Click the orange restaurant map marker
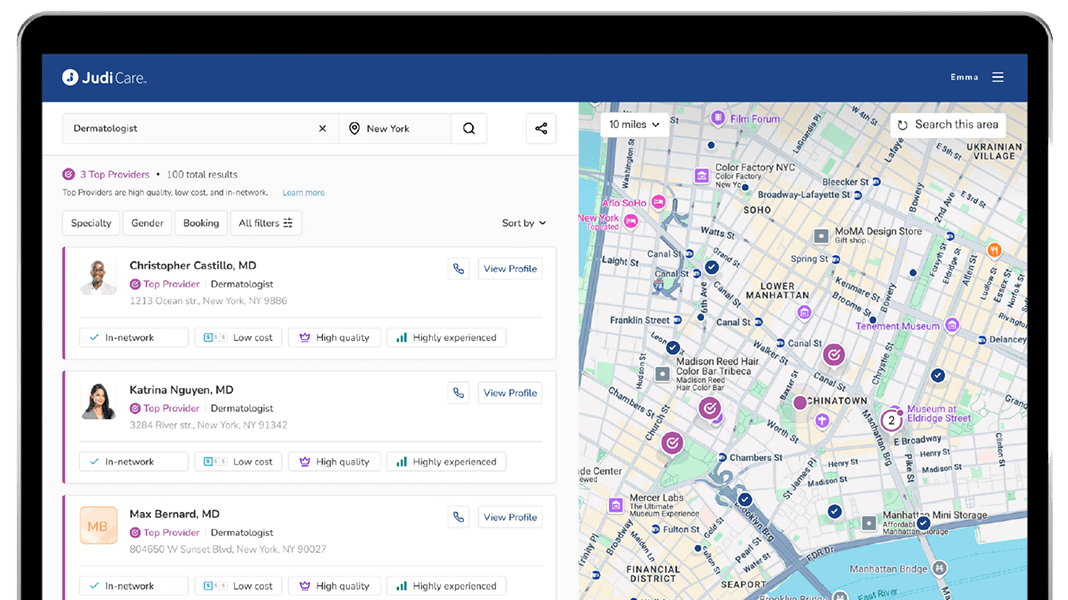1068x600 pixels. pyautogui.click(x=994, y=250)
